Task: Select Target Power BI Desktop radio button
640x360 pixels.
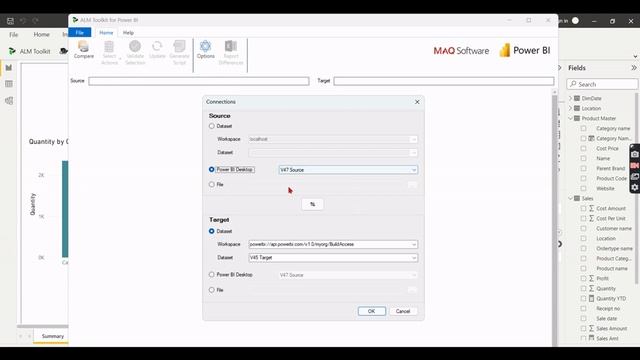Action: coord(211,275)
